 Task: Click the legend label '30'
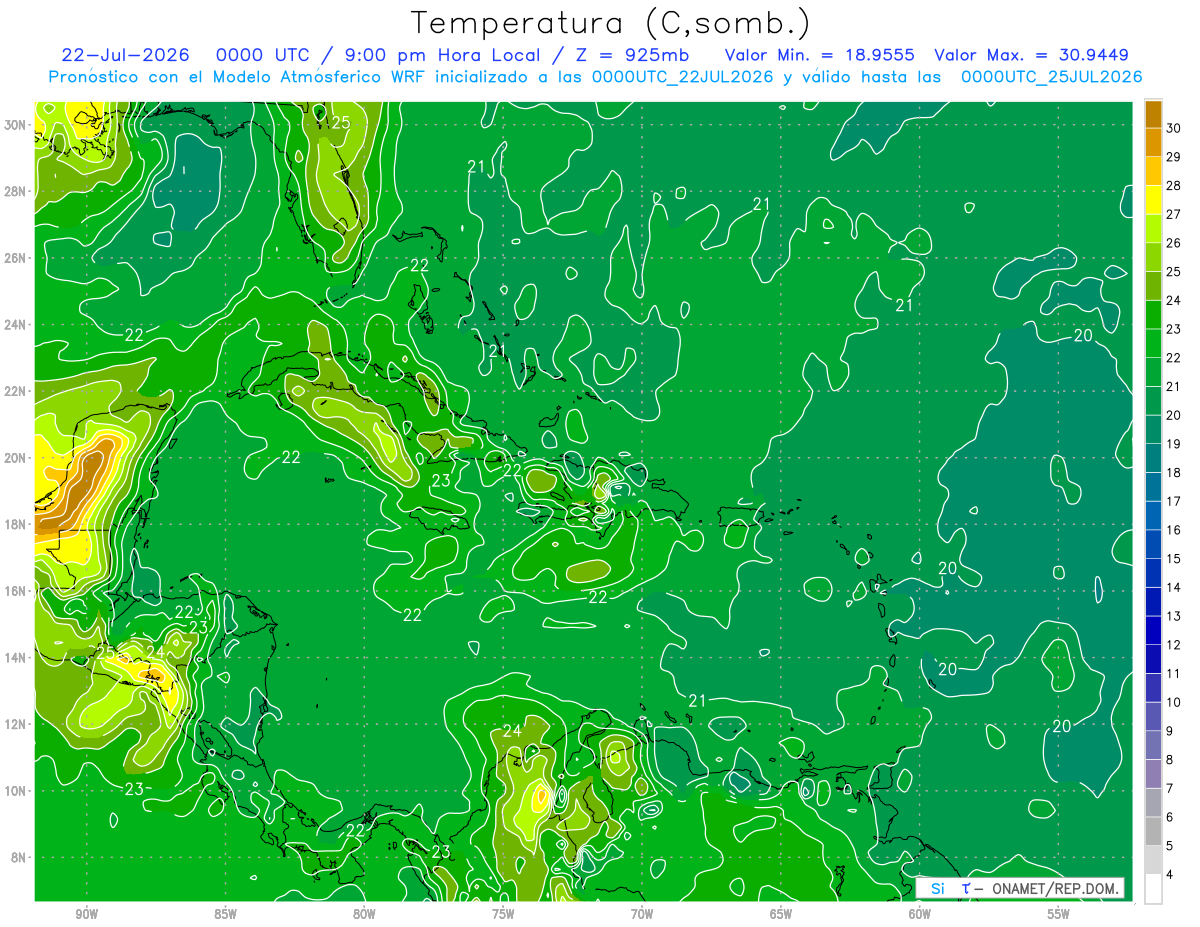(1174, 128)
